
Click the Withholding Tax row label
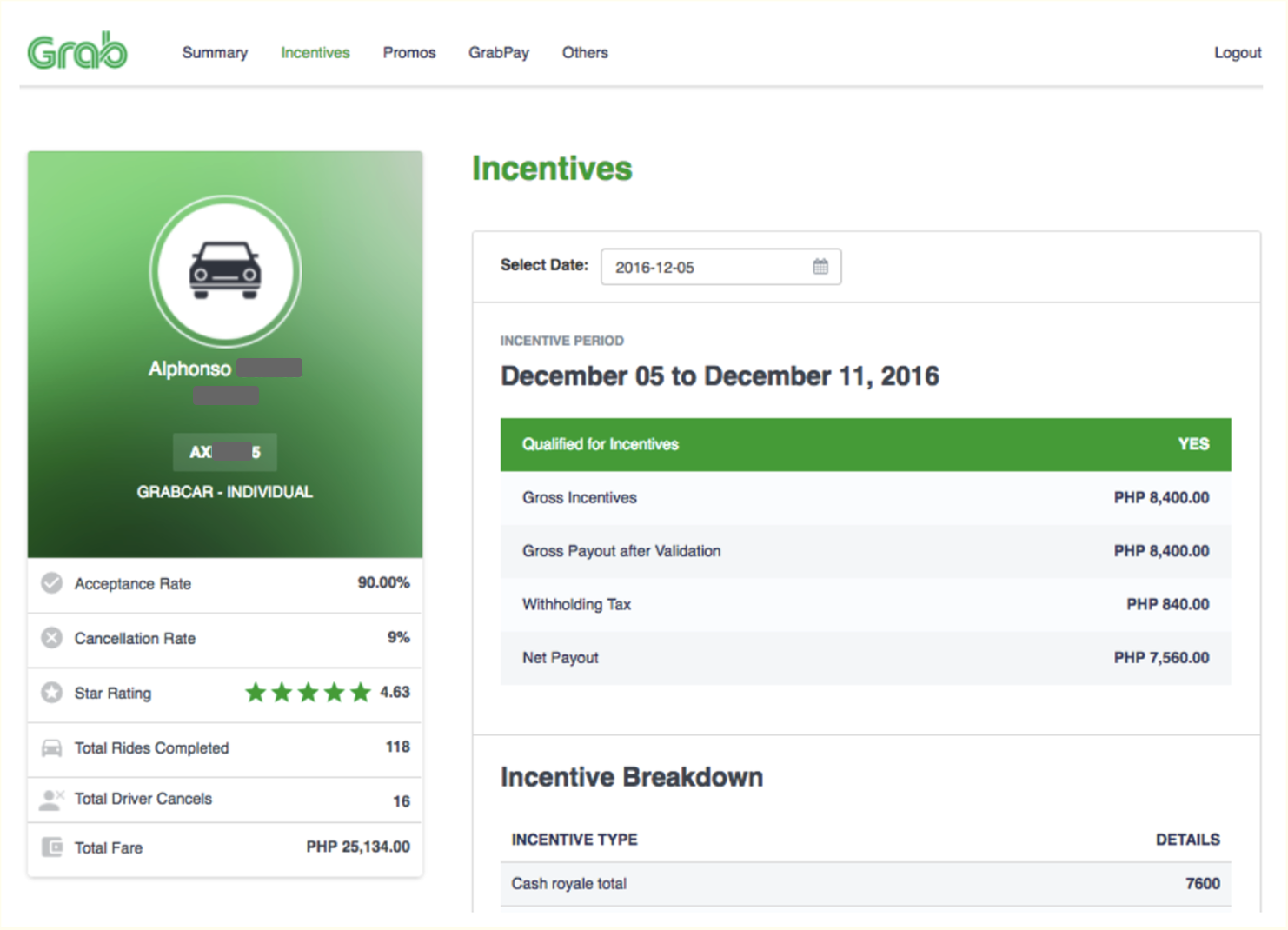576,604
